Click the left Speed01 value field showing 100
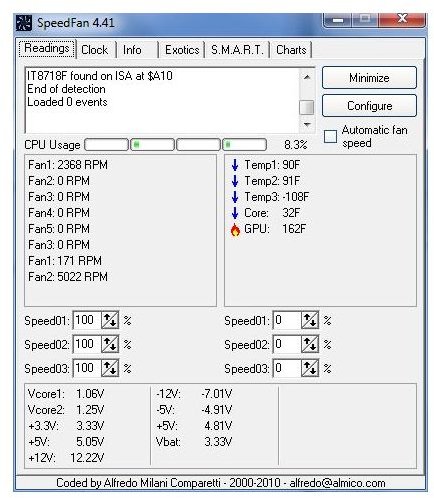434x498 pixels. pyautogui.click(x=87, y=321)
